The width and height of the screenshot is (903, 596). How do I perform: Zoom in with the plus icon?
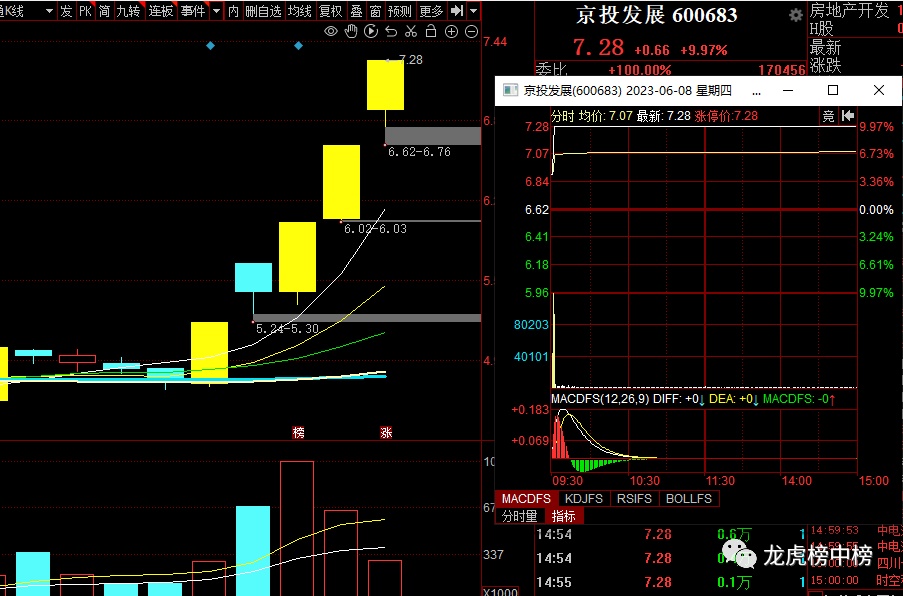coord(451,32)
